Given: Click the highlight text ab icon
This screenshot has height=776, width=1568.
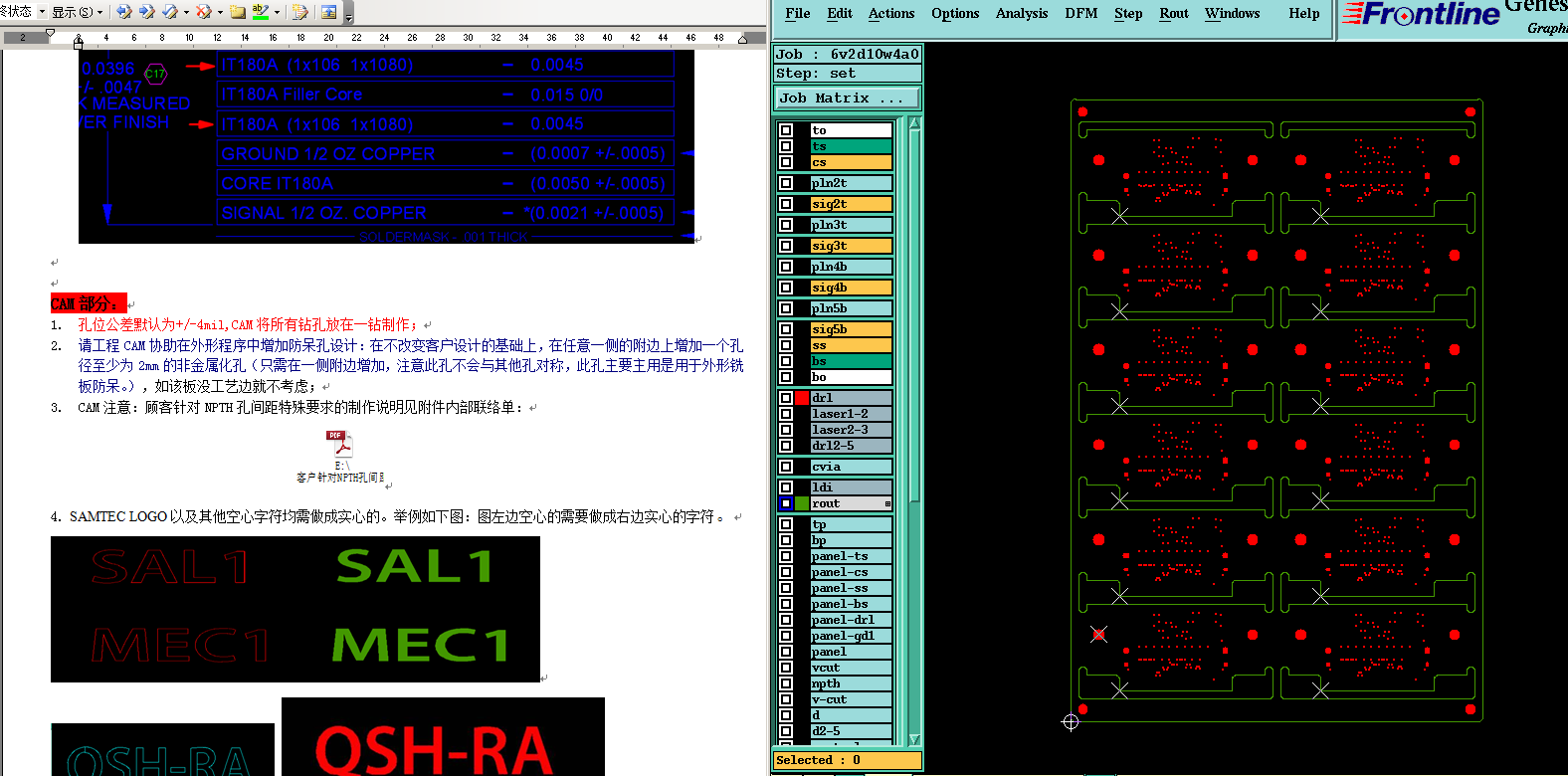Looking at the screenshot, I should click(261, 12).
